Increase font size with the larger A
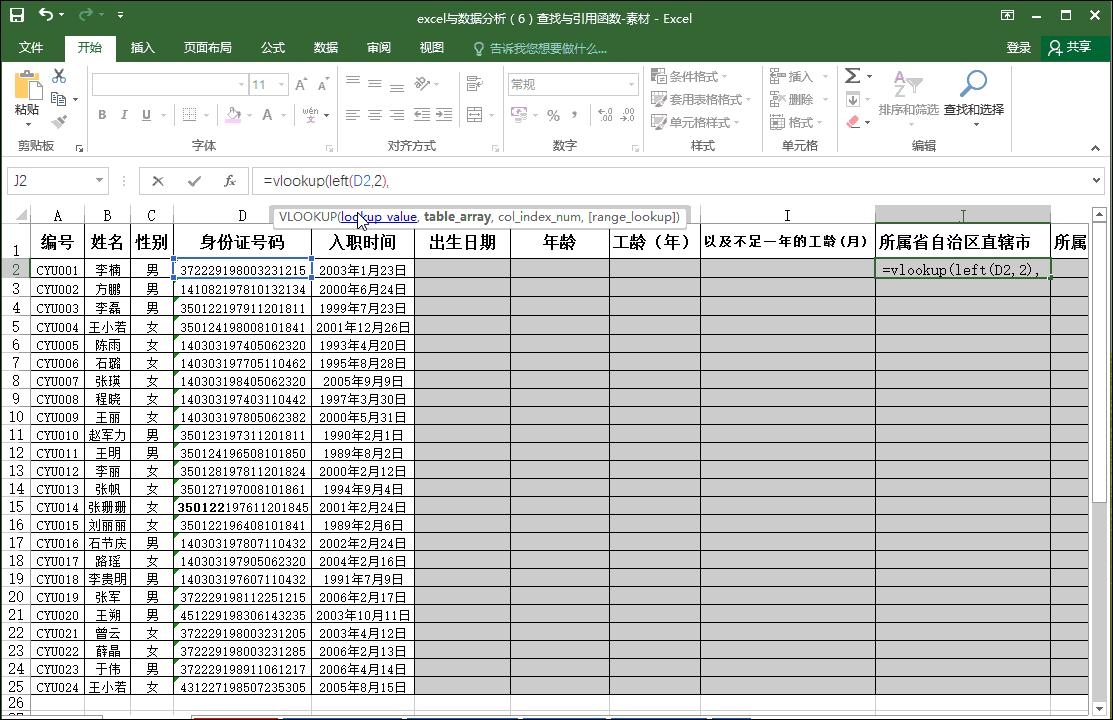This screenshot has height=720, width=1113. coord(301,84)
